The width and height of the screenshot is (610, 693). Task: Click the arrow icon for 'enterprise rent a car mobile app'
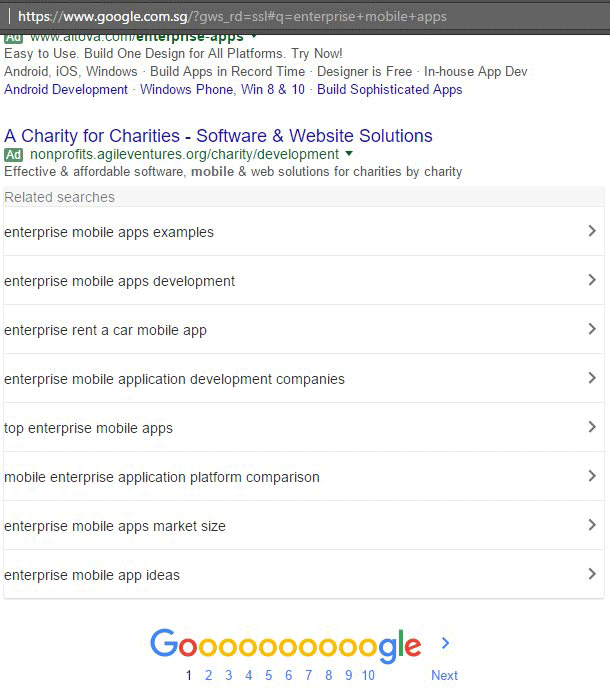click(x=592, y=329)
